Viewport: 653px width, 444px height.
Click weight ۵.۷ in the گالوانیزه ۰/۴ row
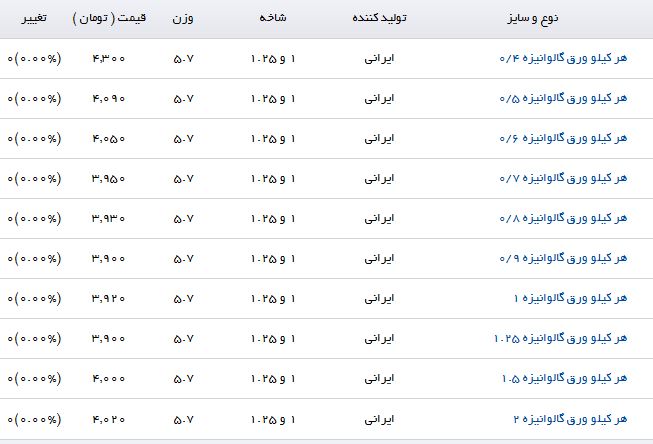click(x=183, y=59)
